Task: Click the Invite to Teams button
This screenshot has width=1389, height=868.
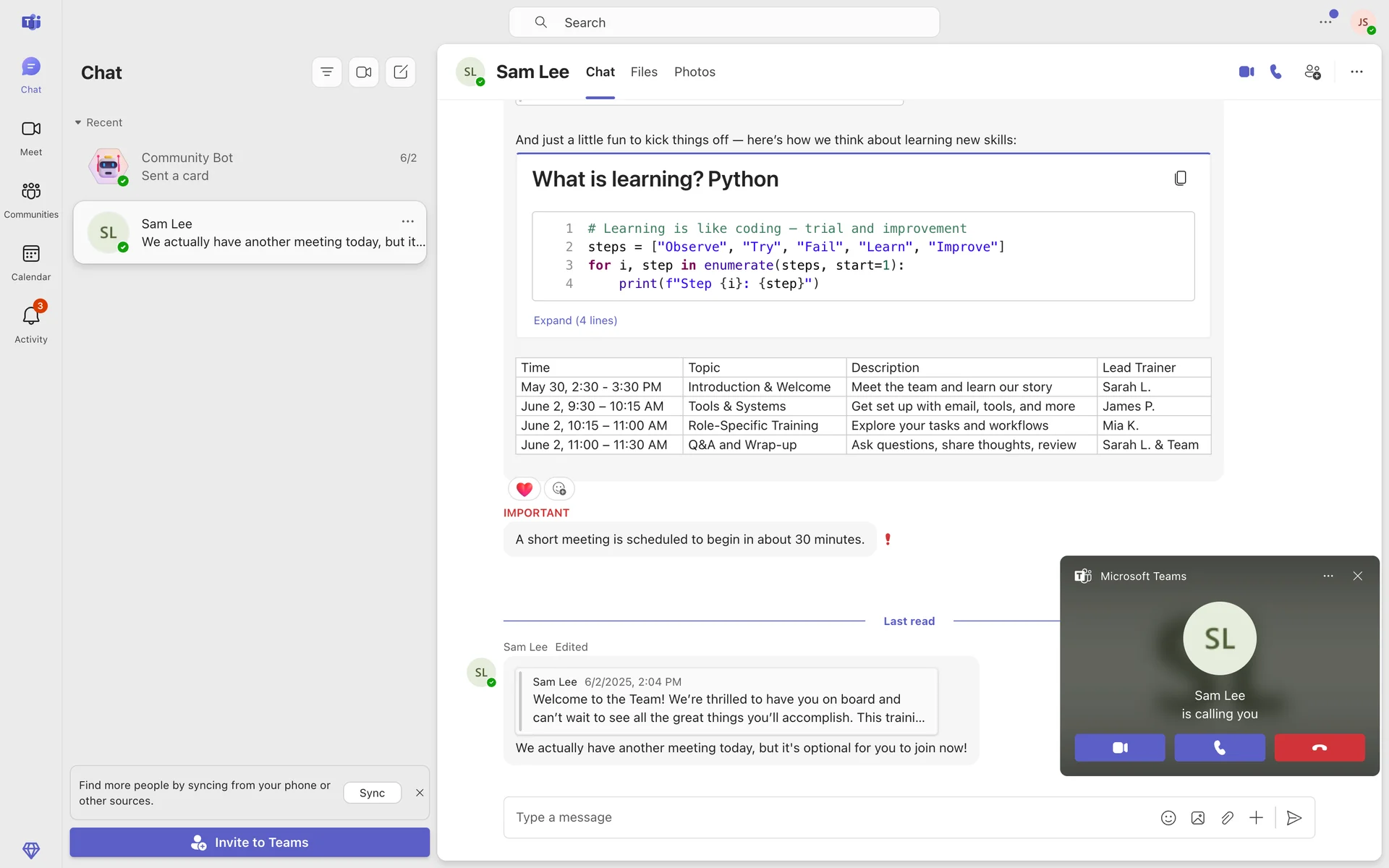Action: pos(250,842)
